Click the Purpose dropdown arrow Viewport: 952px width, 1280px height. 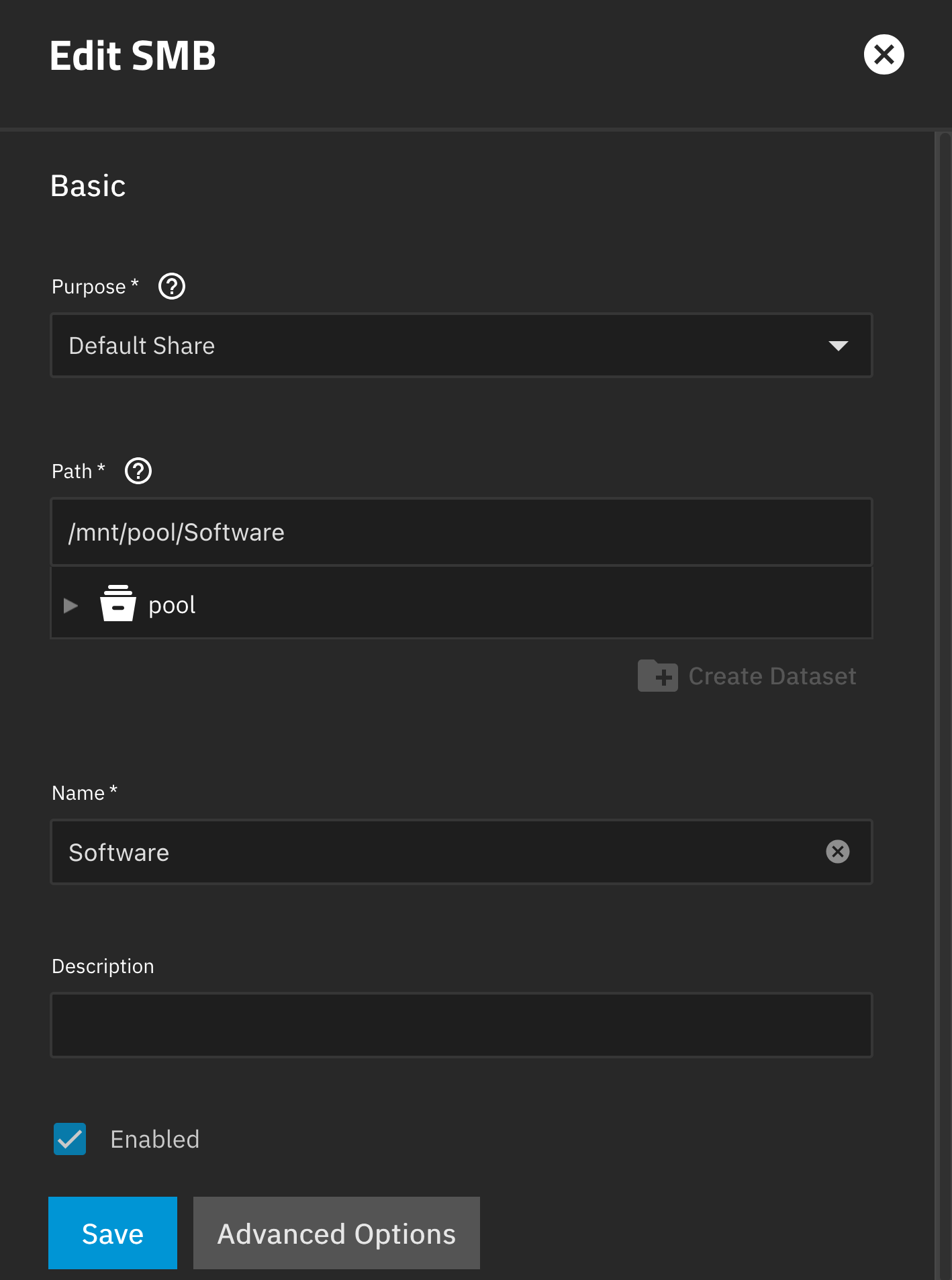coord(838,346)
